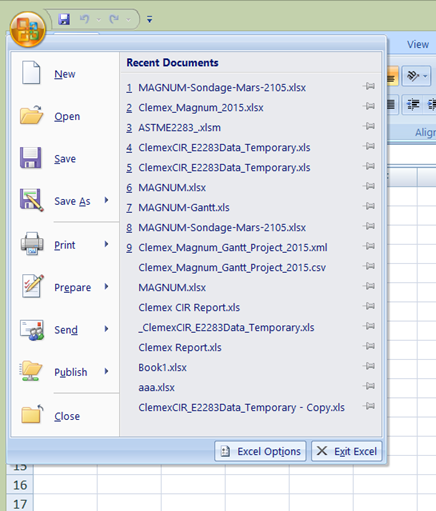This screenshot has height=511, width=436.
Task: Select row header 17
Action: point(20,503)
